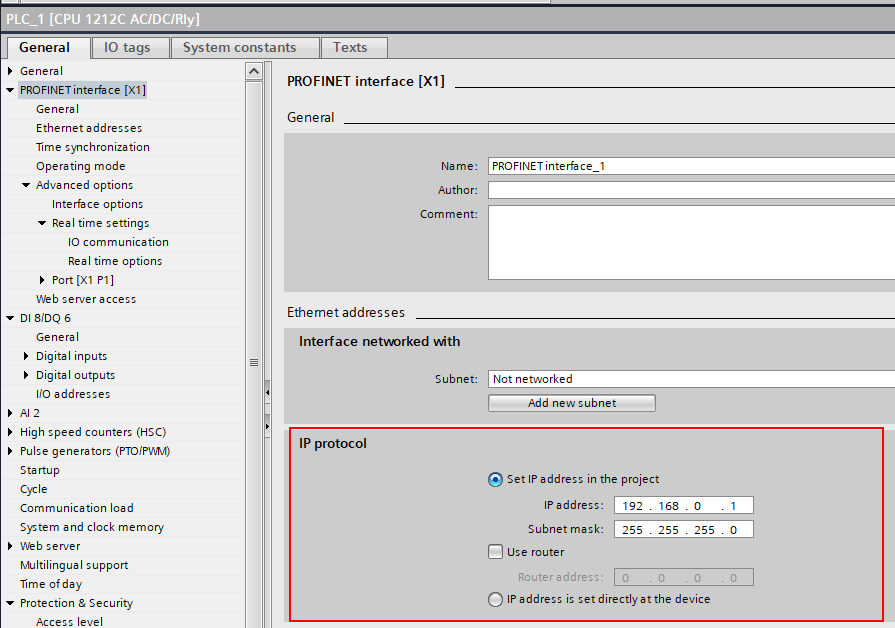Select Digital inputs item
The width and height of the screenshot is (895, 628).
(x=71, y=356)
